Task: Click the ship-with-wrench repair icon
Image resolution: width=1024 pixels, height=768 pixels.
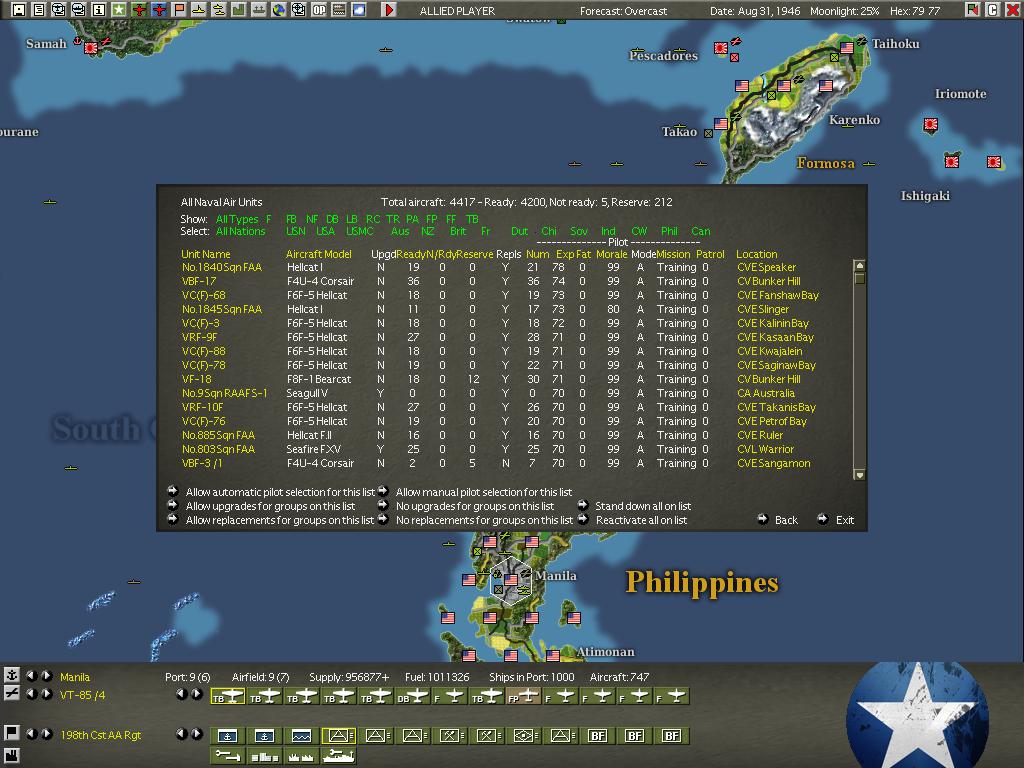Action: [338, 756]
